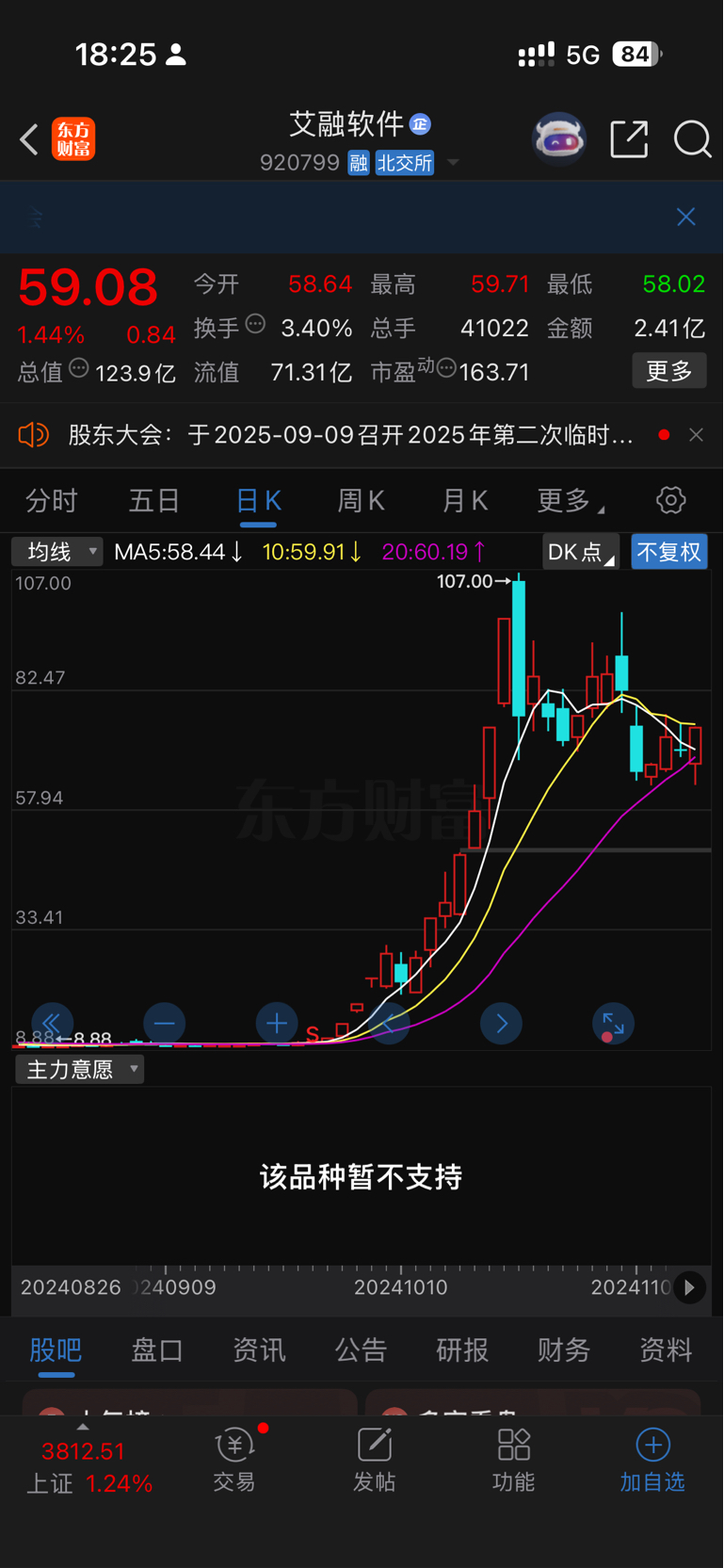Tap 发帖 to write a post

pyautogui.click(x=374, y=1461)
